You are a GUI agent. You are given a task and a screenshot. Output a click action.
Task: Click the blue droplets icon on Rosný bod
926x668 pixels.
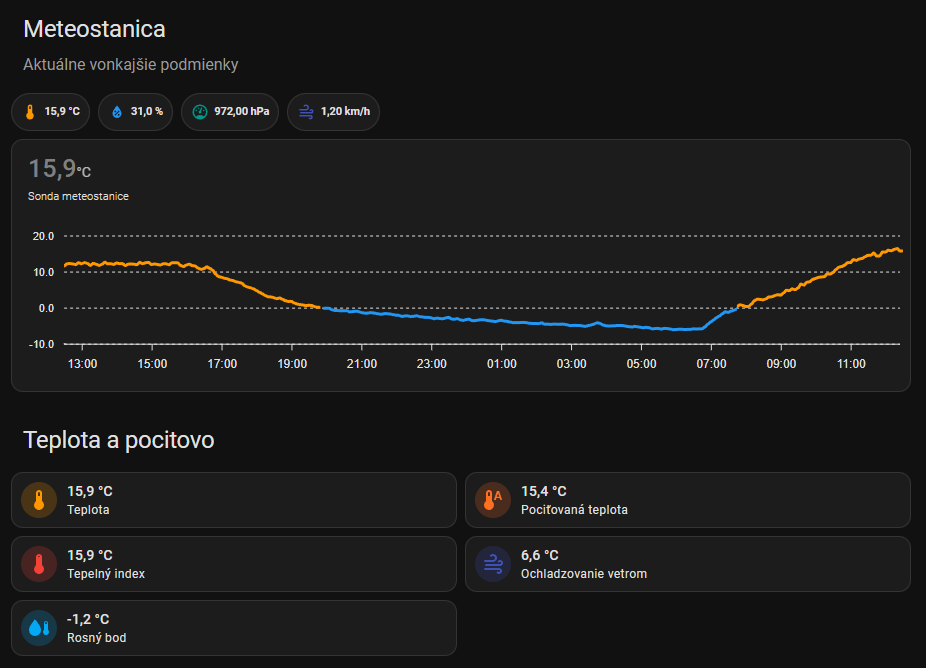(x=39, y=628)
